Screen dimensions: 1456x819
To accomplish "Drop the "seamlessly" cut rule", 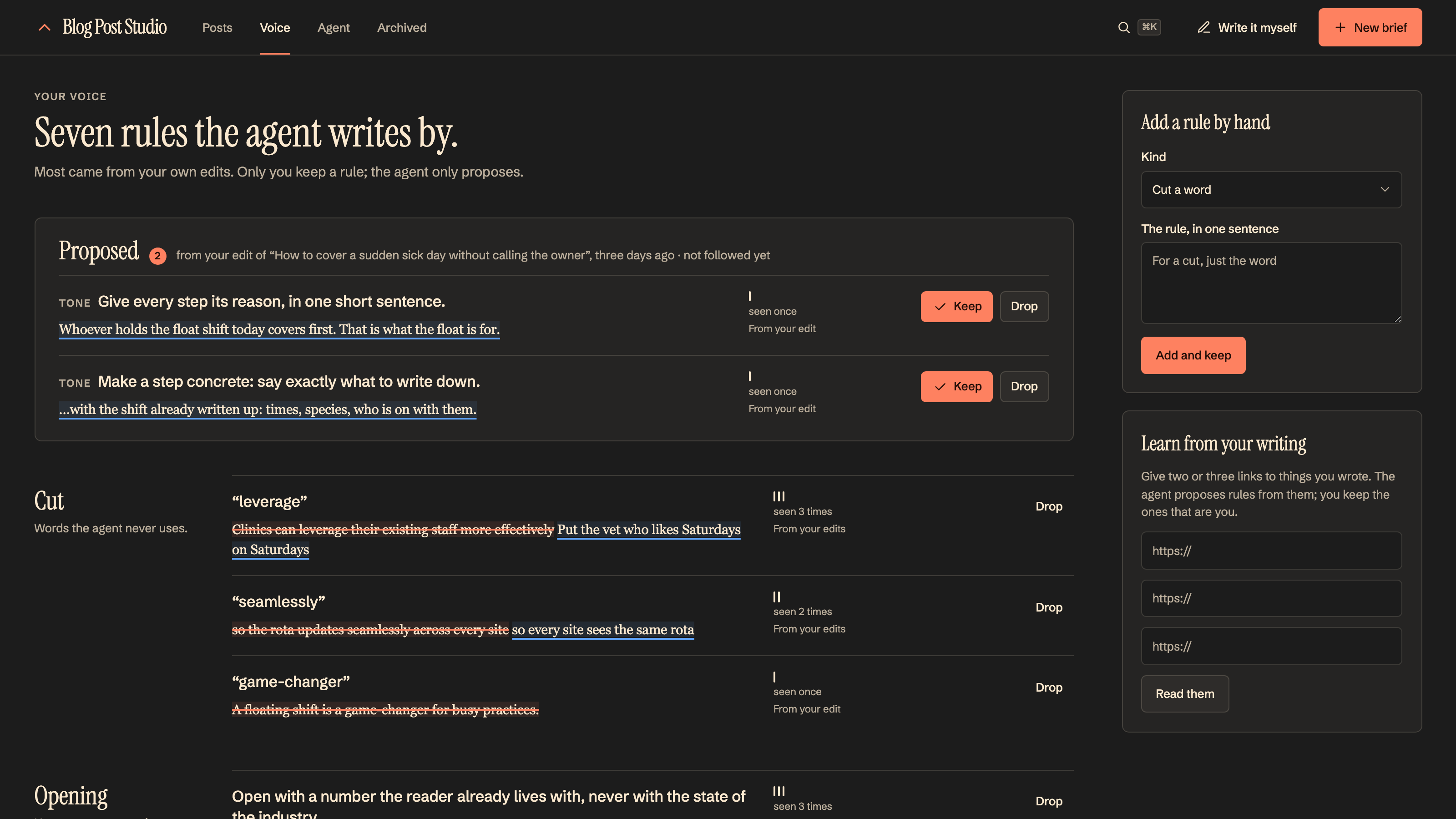I will 1049,607.
